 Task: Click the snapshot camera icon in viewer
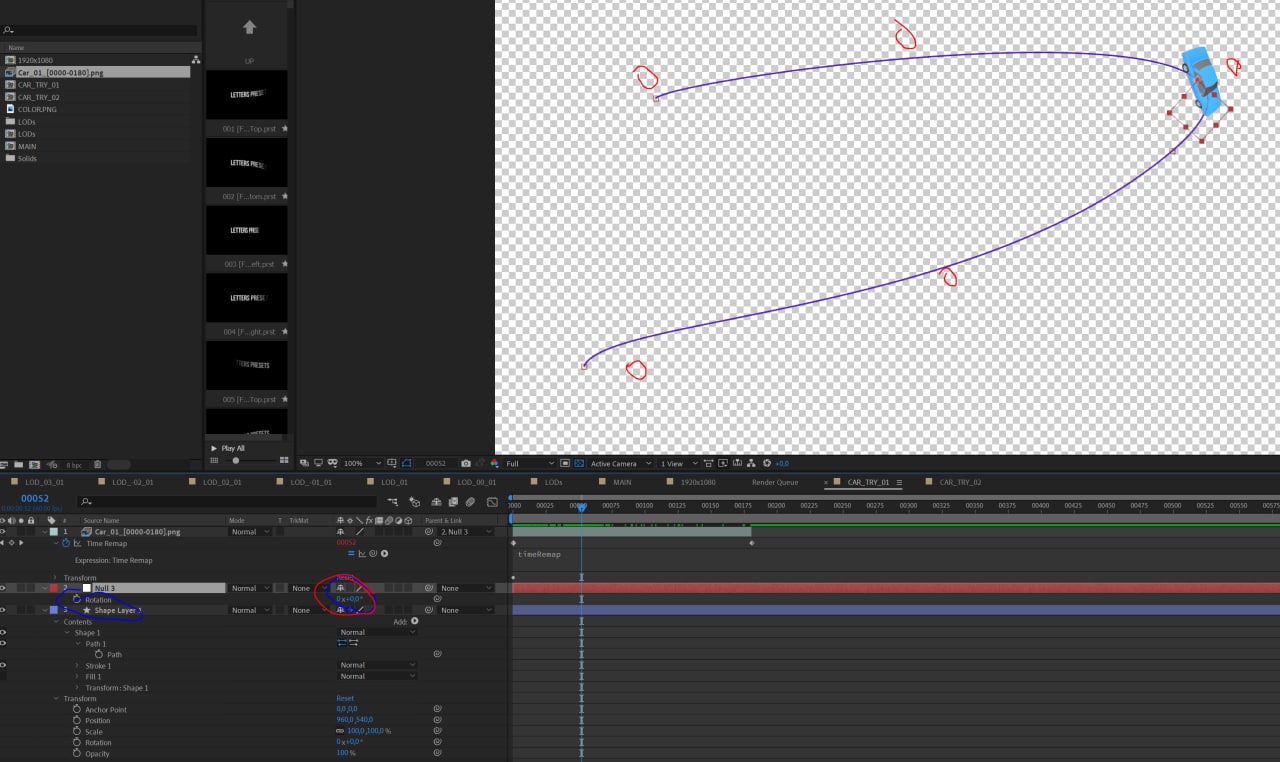pyautogui.click(x=466, y=463)
